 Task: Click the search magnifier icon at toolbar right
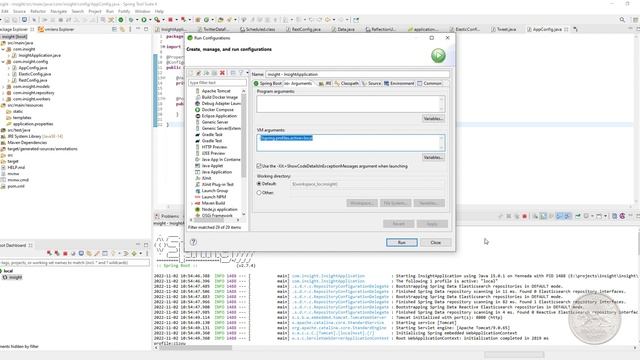coord(622,20)
